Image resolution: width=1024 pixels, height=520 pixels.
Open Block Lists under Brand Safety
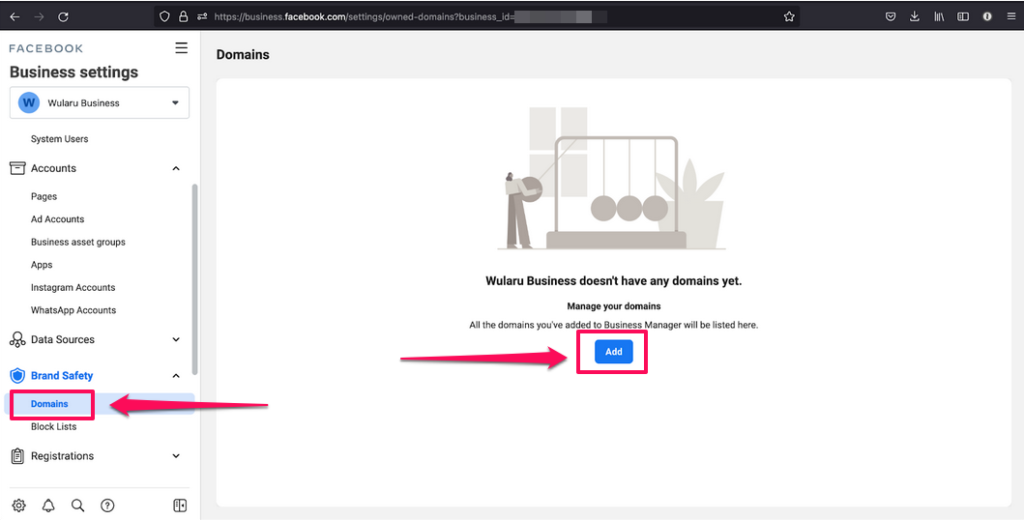[x=54, y=427]
